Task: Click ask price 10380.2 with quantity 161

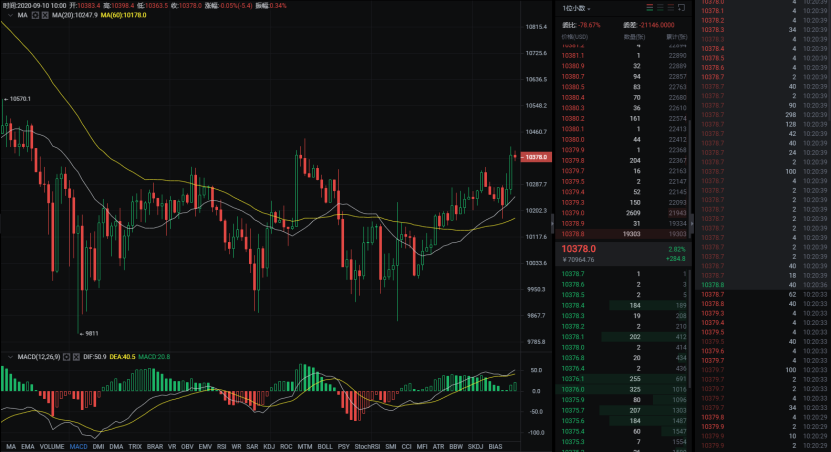Action: tap(573, 119)
